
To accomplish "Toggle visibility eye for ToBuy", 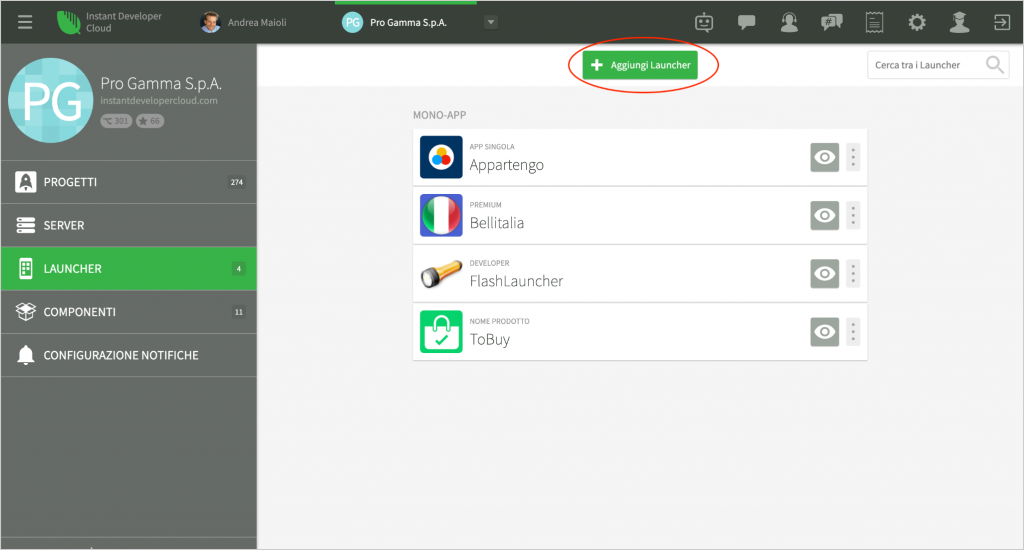I will tap(824, 332).
